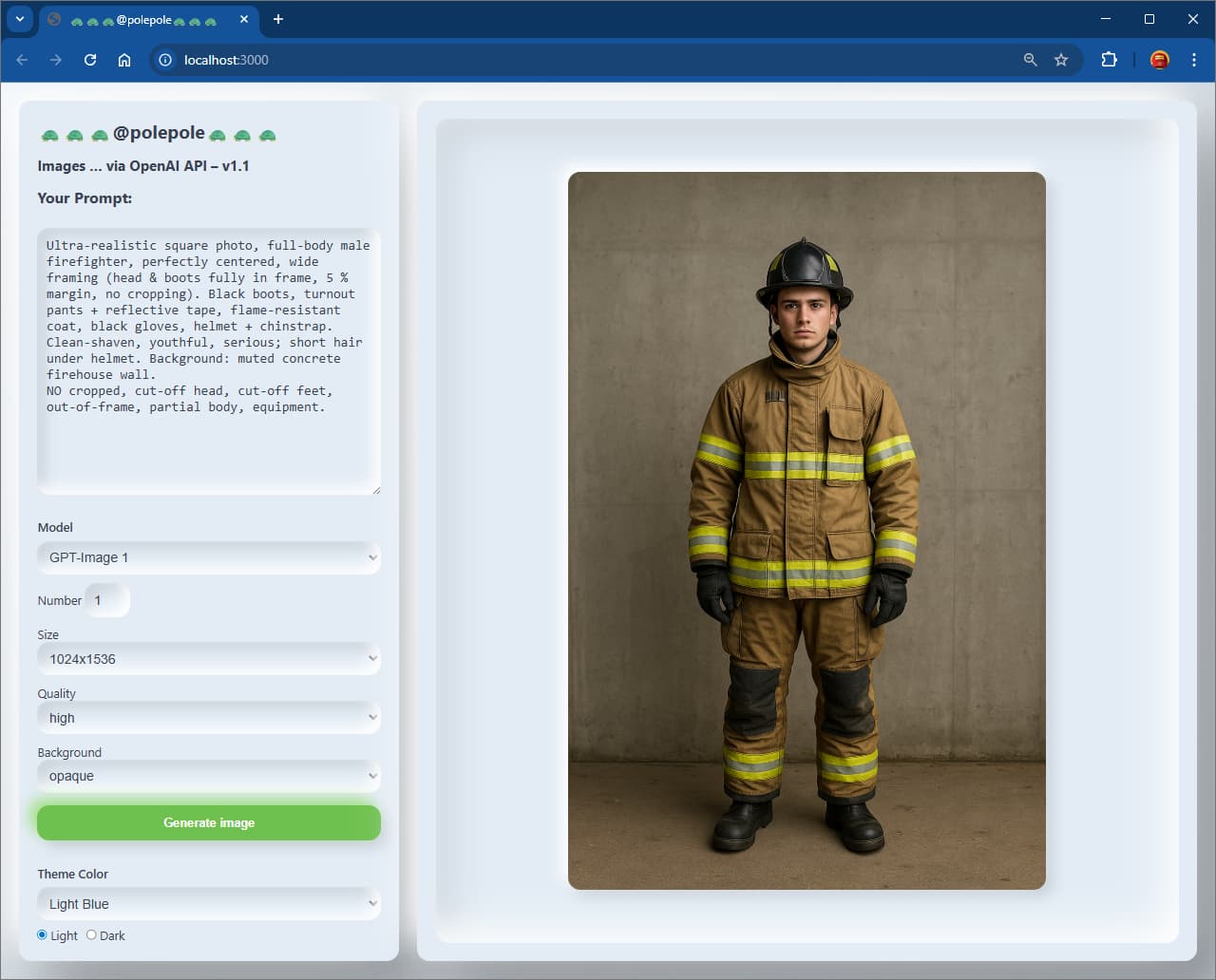
Task: Click the browser back arrow
Action: point(22,60)
